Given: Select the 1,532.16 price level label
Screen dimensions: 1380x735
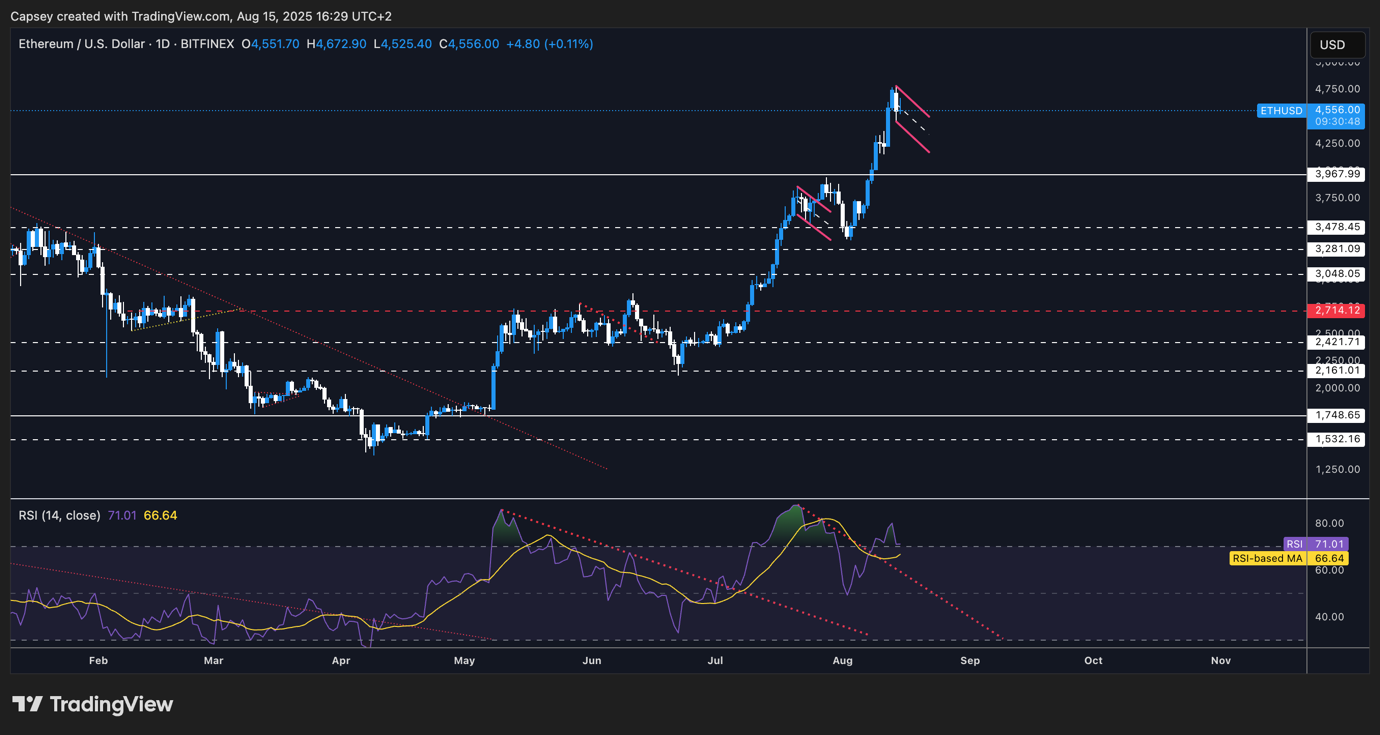Looking at the screenshot, I should 1337,439.
